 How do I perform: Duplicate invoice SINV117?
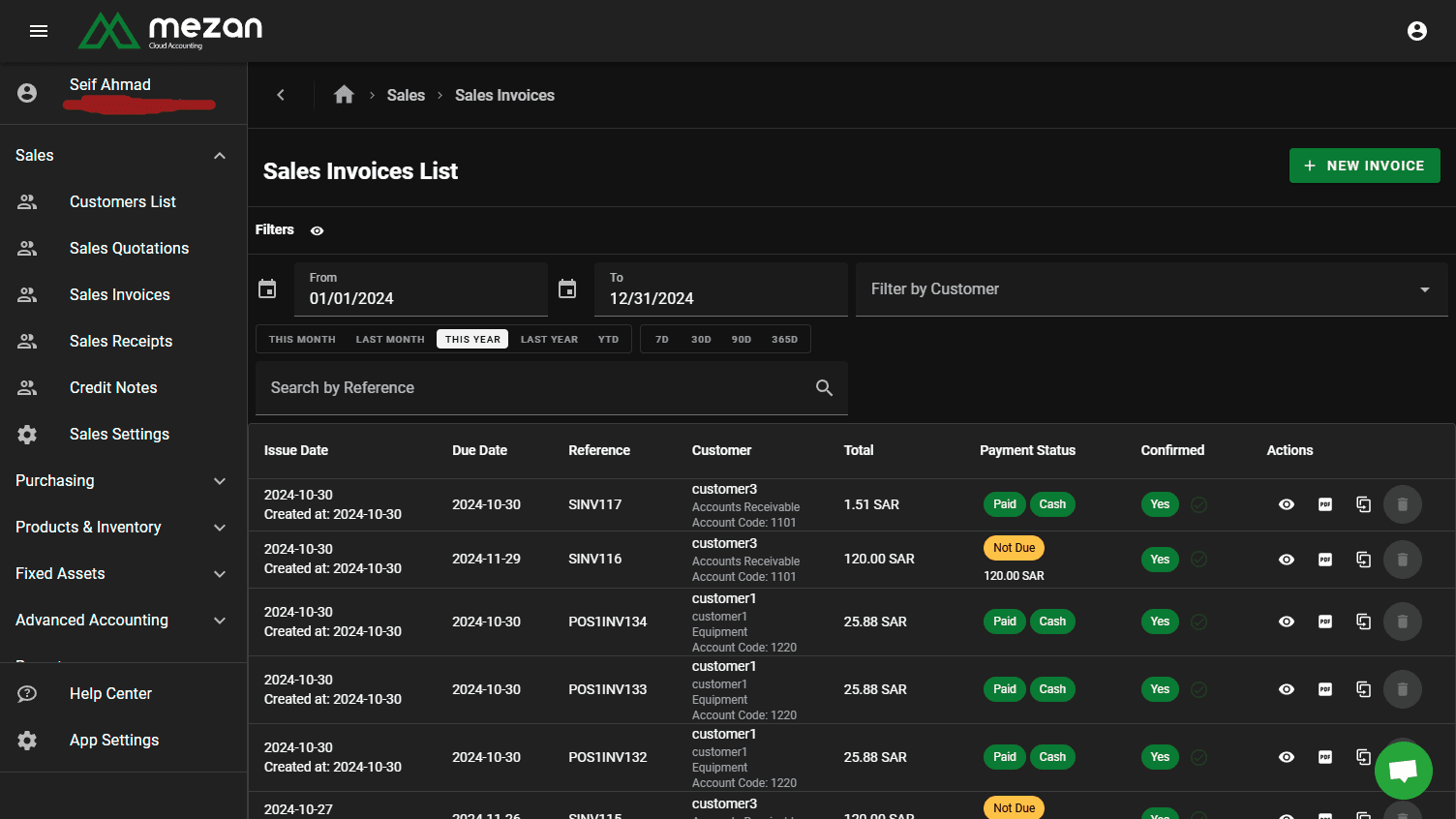[x=1364, y=504]
